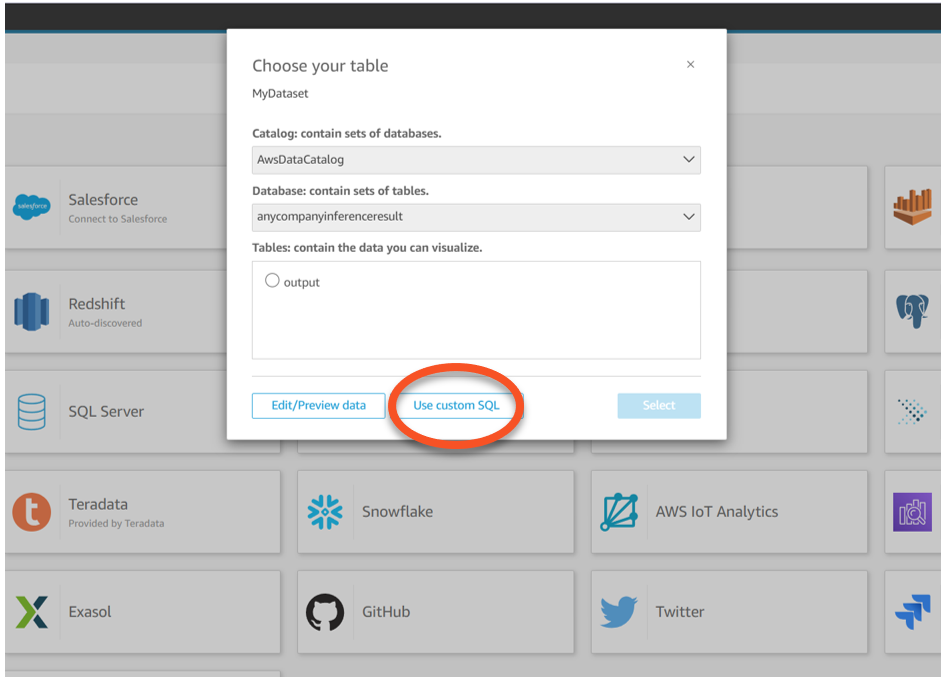Choose the Salesforce data source label
The height and width of the screenshot is (679, 943).
click(103, 200)
